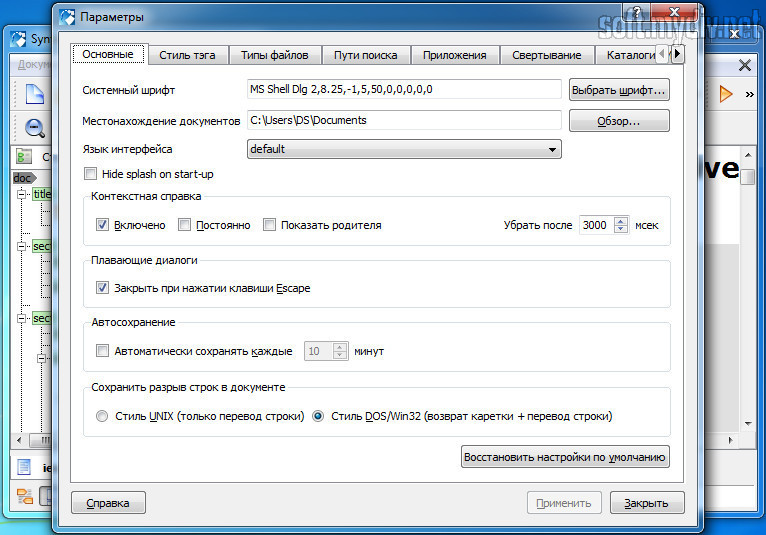This screenshot has width=766, height=535.
Task: Click the document icon in bottom tab
Action: (25, 466)
